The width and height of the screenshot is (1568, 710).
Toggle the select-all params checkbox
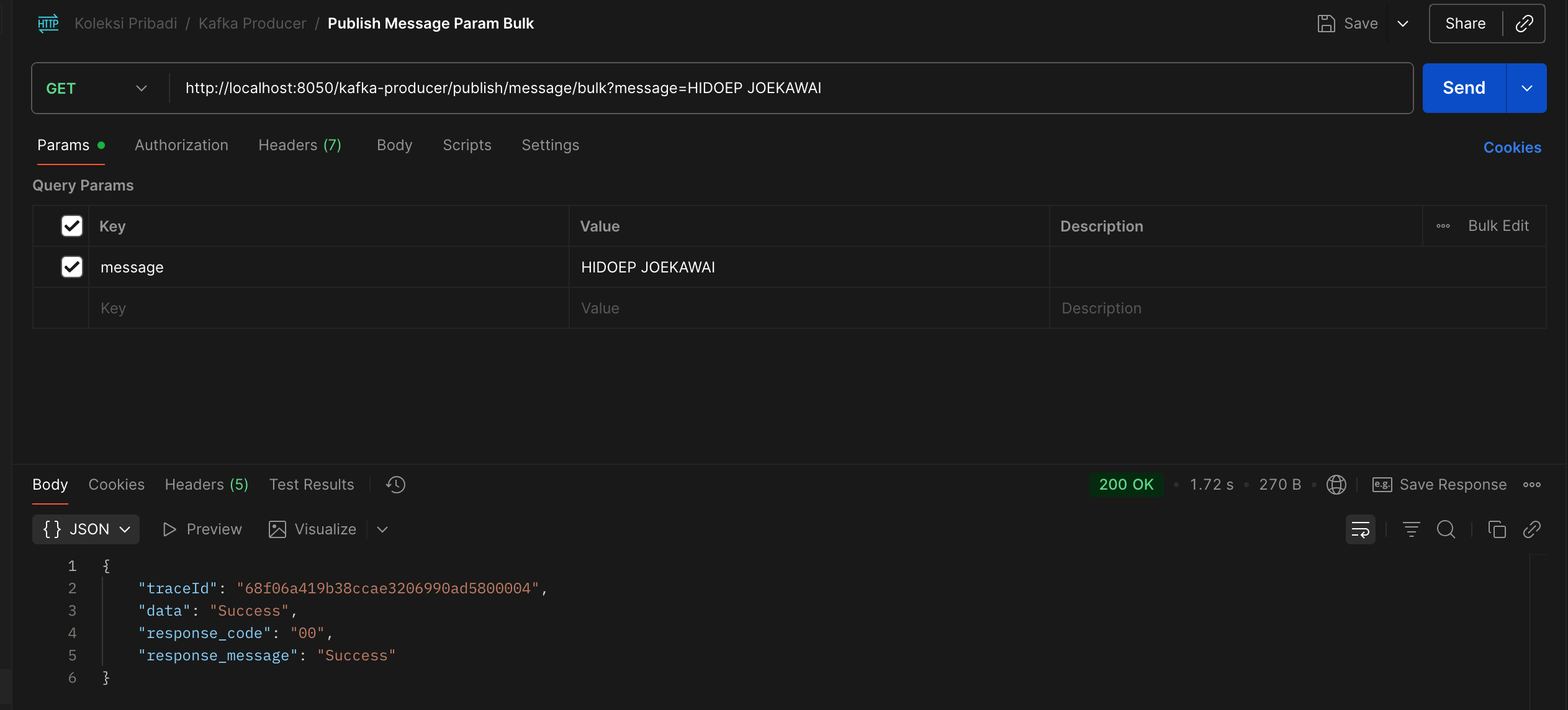[72, 226]
